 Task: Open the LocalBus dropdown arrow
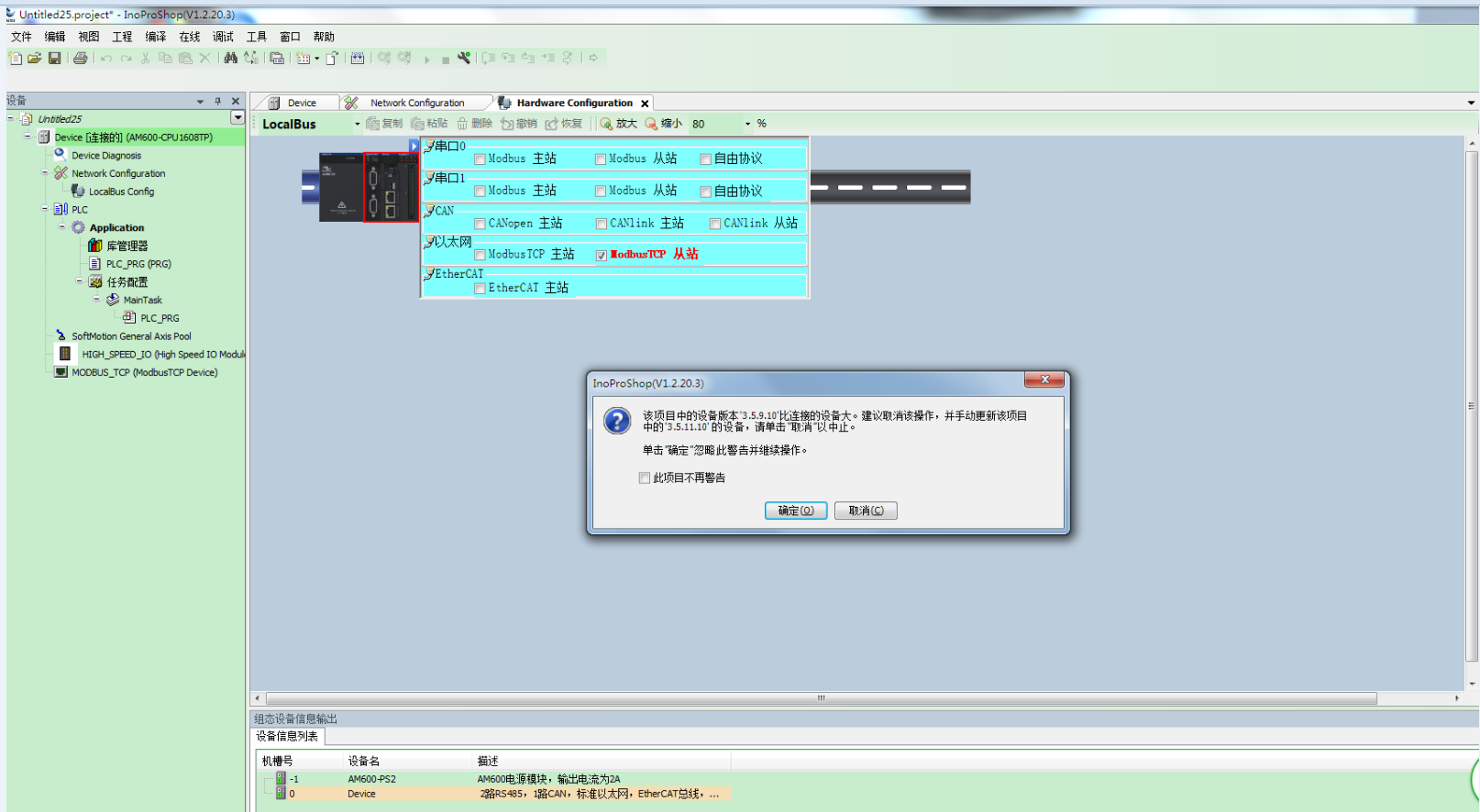click(358, 124)
